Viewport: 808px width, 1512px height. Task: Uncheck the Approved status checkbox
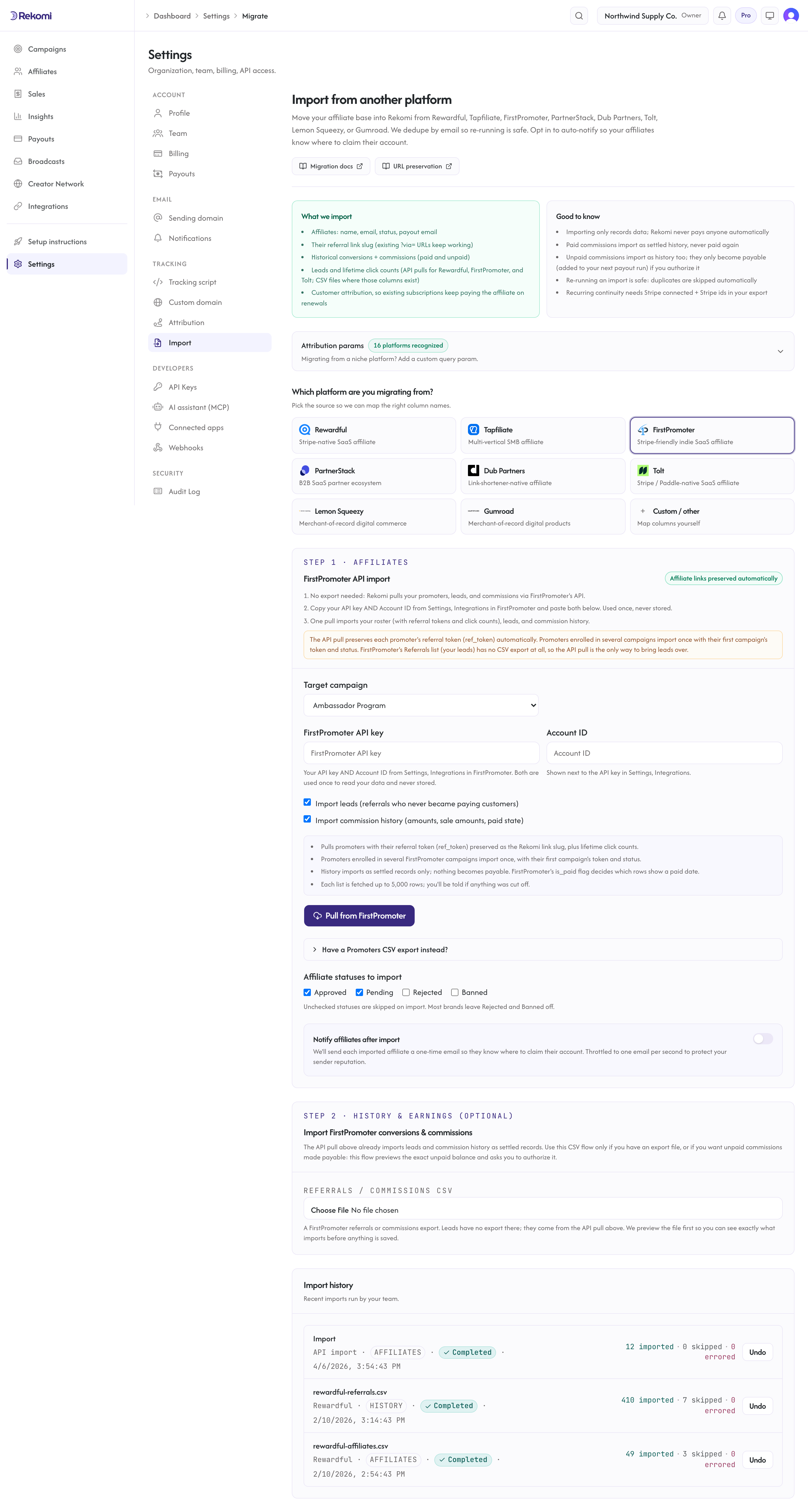click(x=307, y=993)
